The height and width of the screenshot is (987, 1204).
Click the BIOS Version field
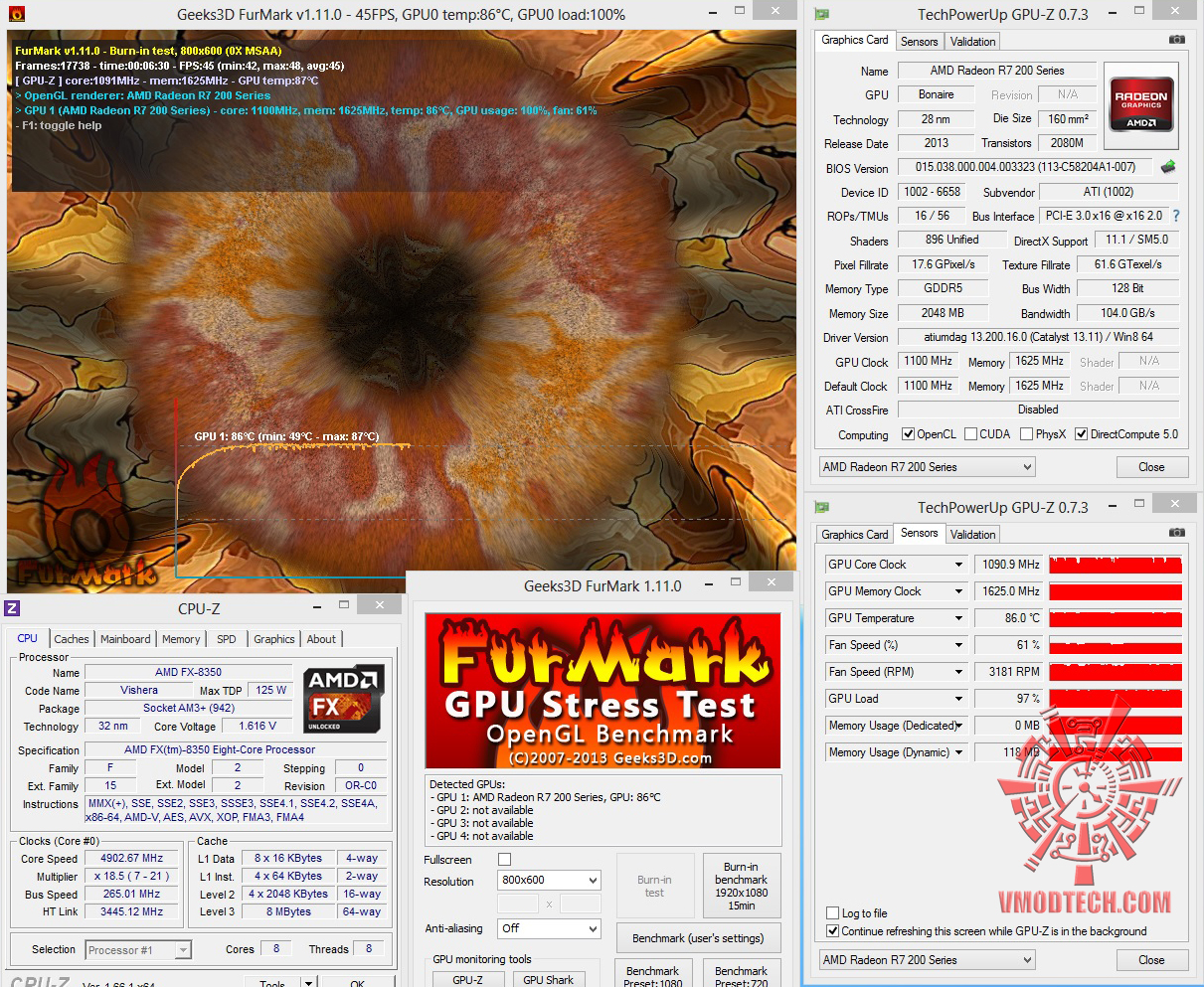tap(1025, 167)
